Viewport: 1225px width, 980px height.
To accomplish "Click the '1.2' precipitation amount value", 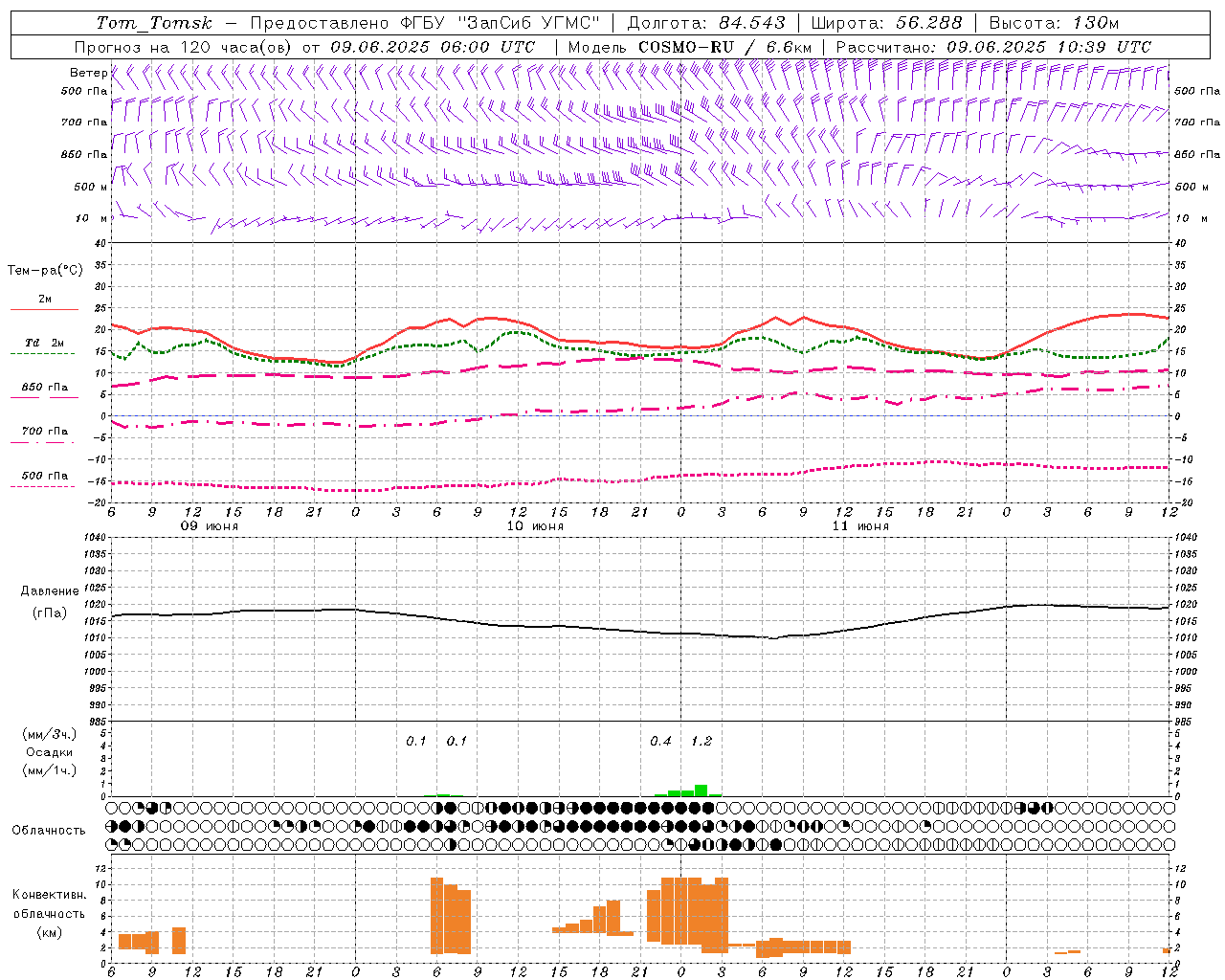I will tap(702, 742).
